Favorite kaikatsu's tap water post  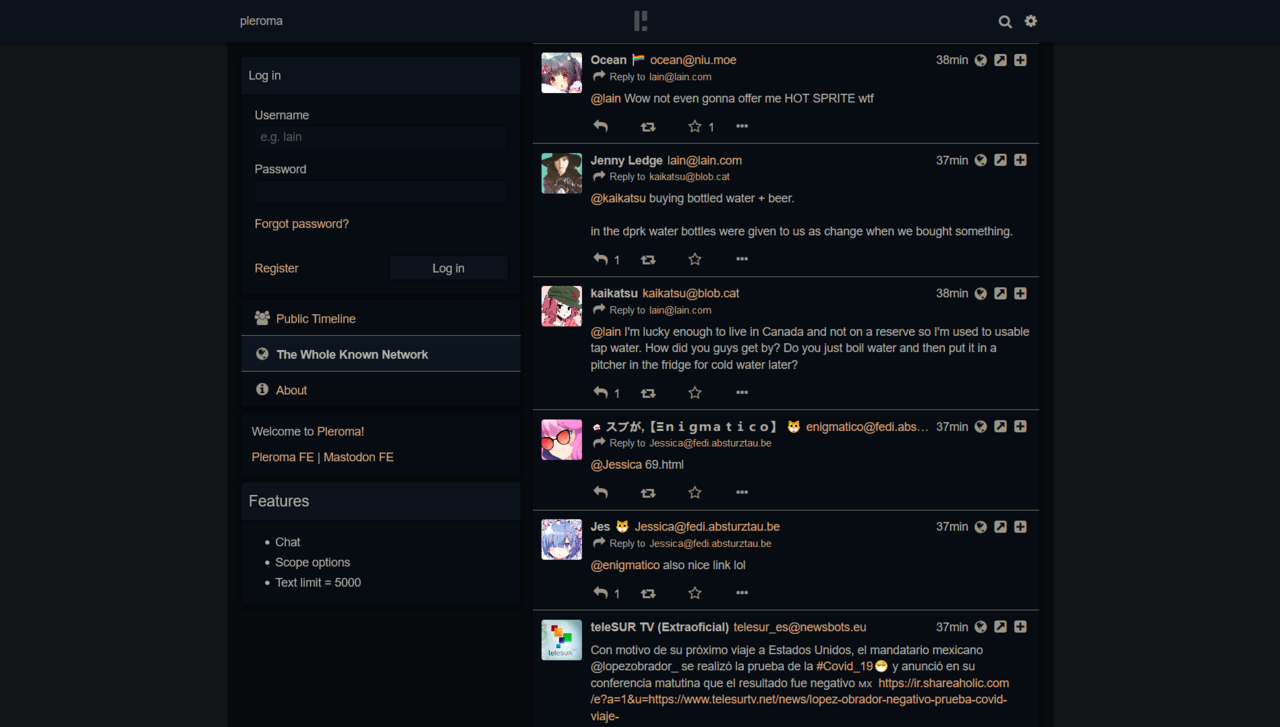695,393
